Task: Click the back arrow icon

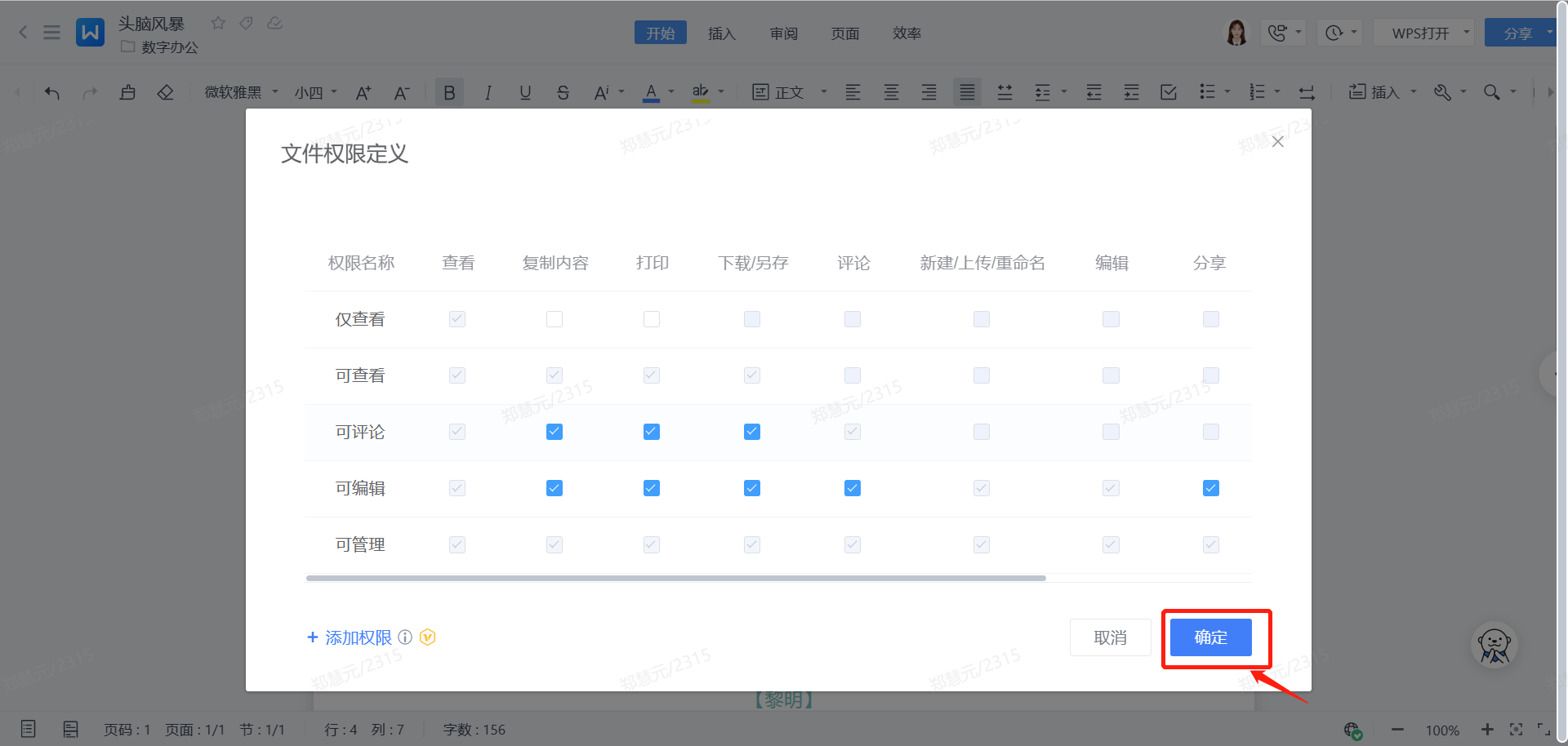Action: click(x=23, y=33)
